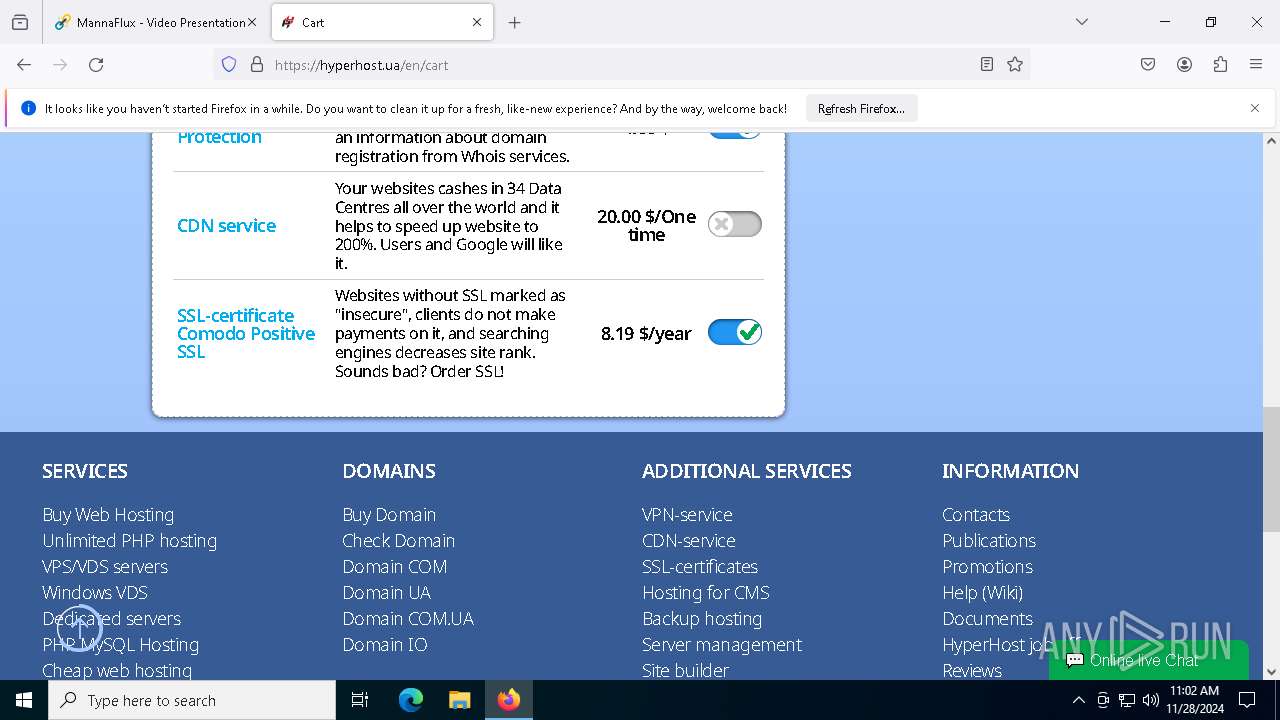The image size is (1280, 720).
Task: Open Task View in taskbar
Action: [x=360, y=700]
